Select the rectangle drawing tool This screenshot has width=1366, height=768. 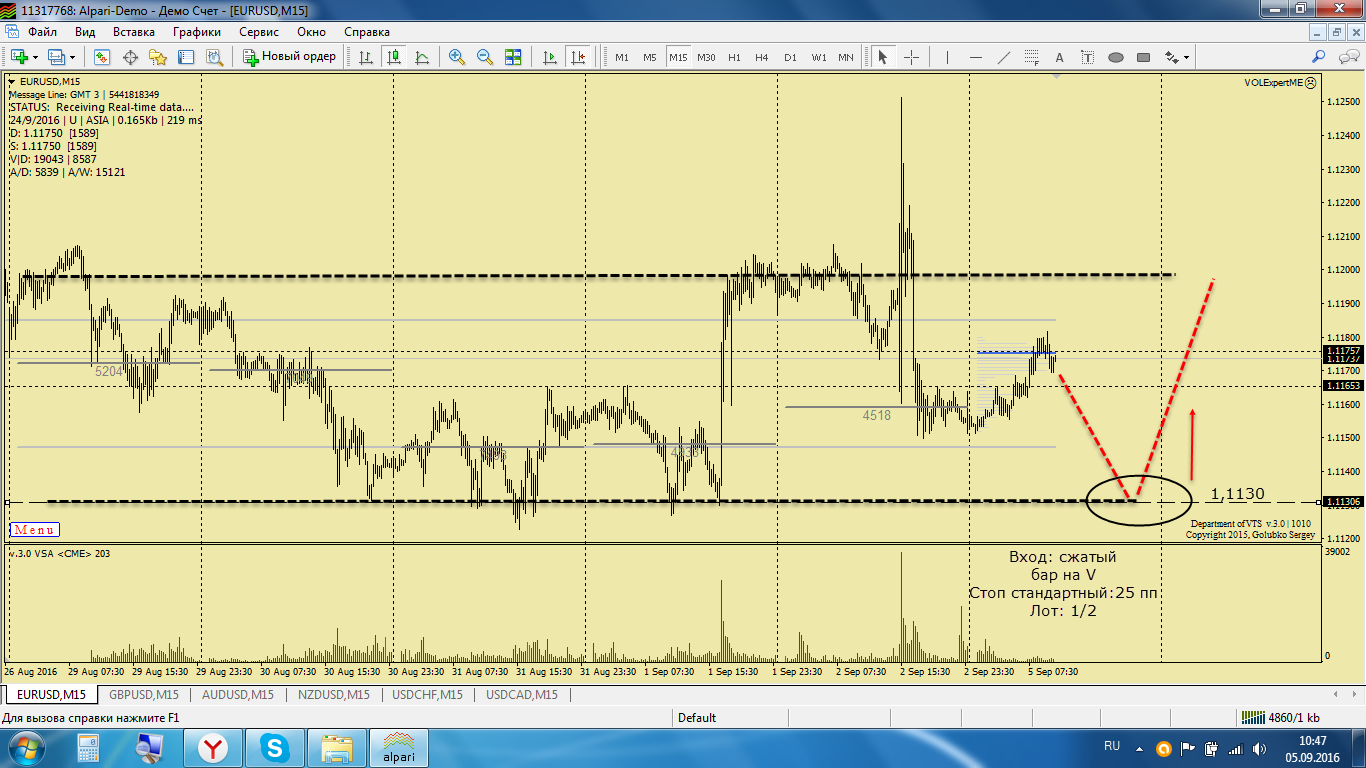[x=1143, y=57]
